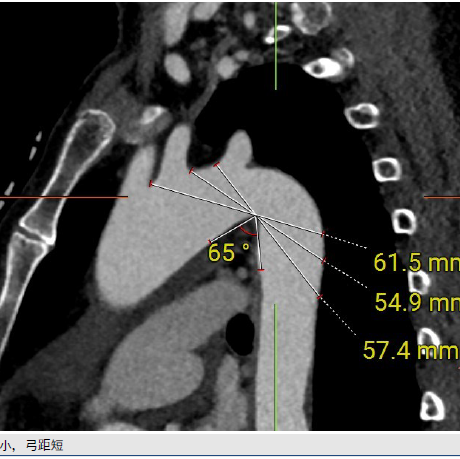Viewport: 460px width, 459px height.
Task: Click the dotted leader line to 57.4 mm
Action: click(x=337, y=316)
